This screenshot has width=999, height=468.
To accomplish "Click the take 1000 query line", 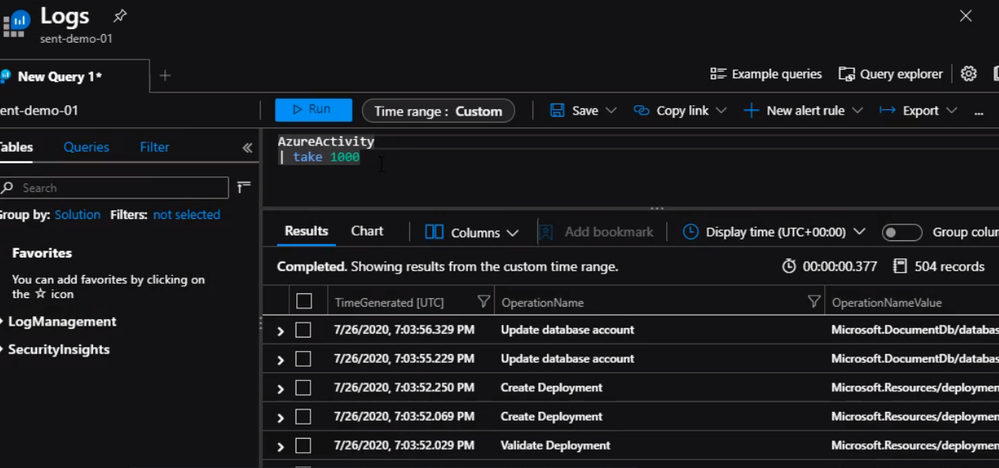I will click(319, 157).
